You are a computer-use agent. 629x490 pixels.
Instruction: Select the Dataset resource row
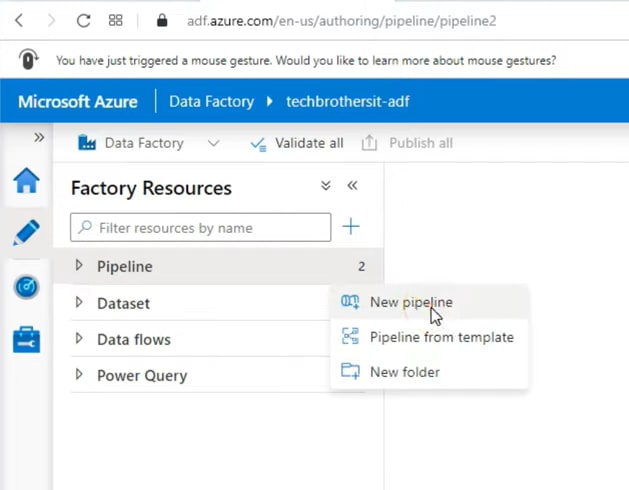201,303
